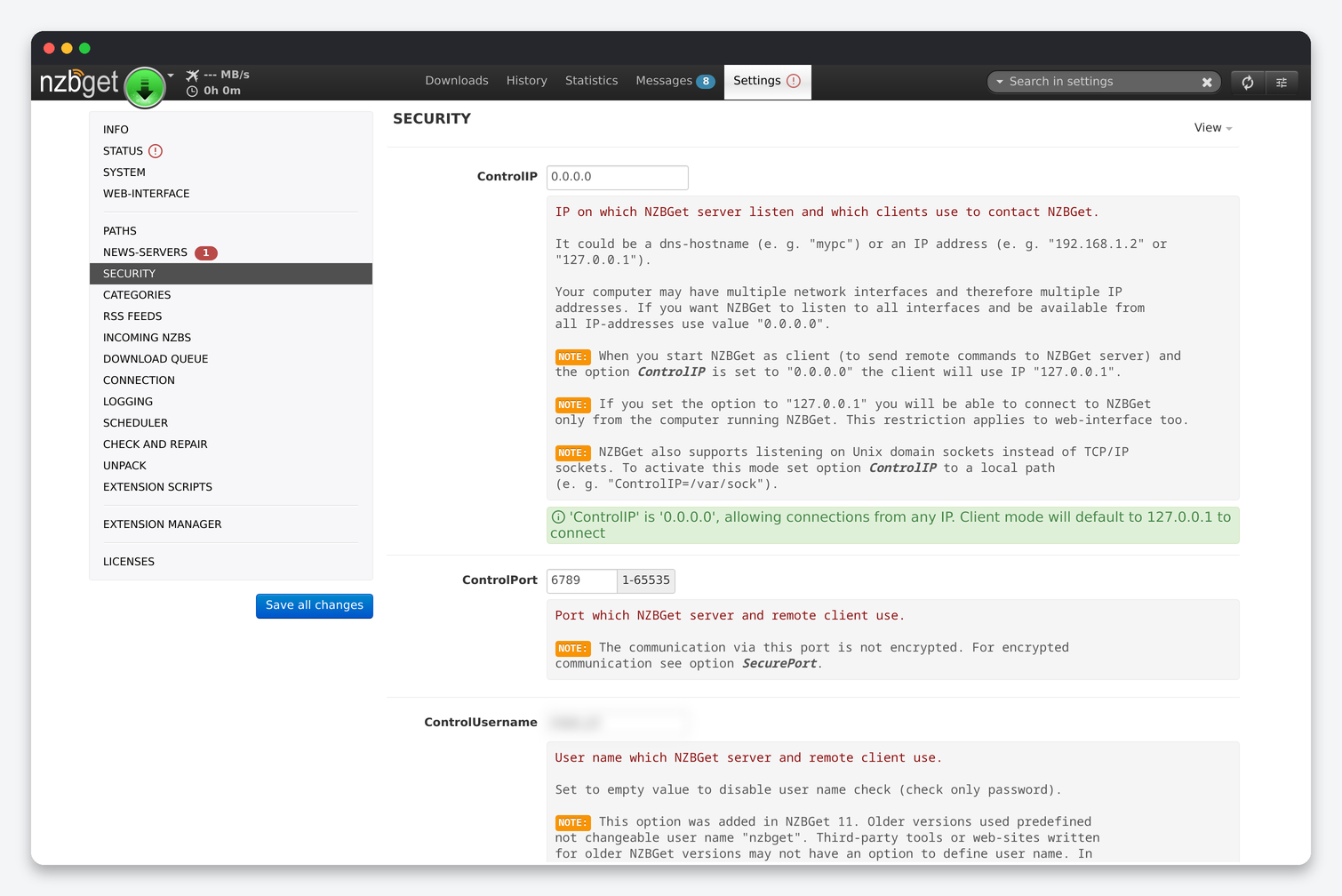Switch to the Downloads tab
This screenshot has width=1342, height=896.
coord(457,81)
